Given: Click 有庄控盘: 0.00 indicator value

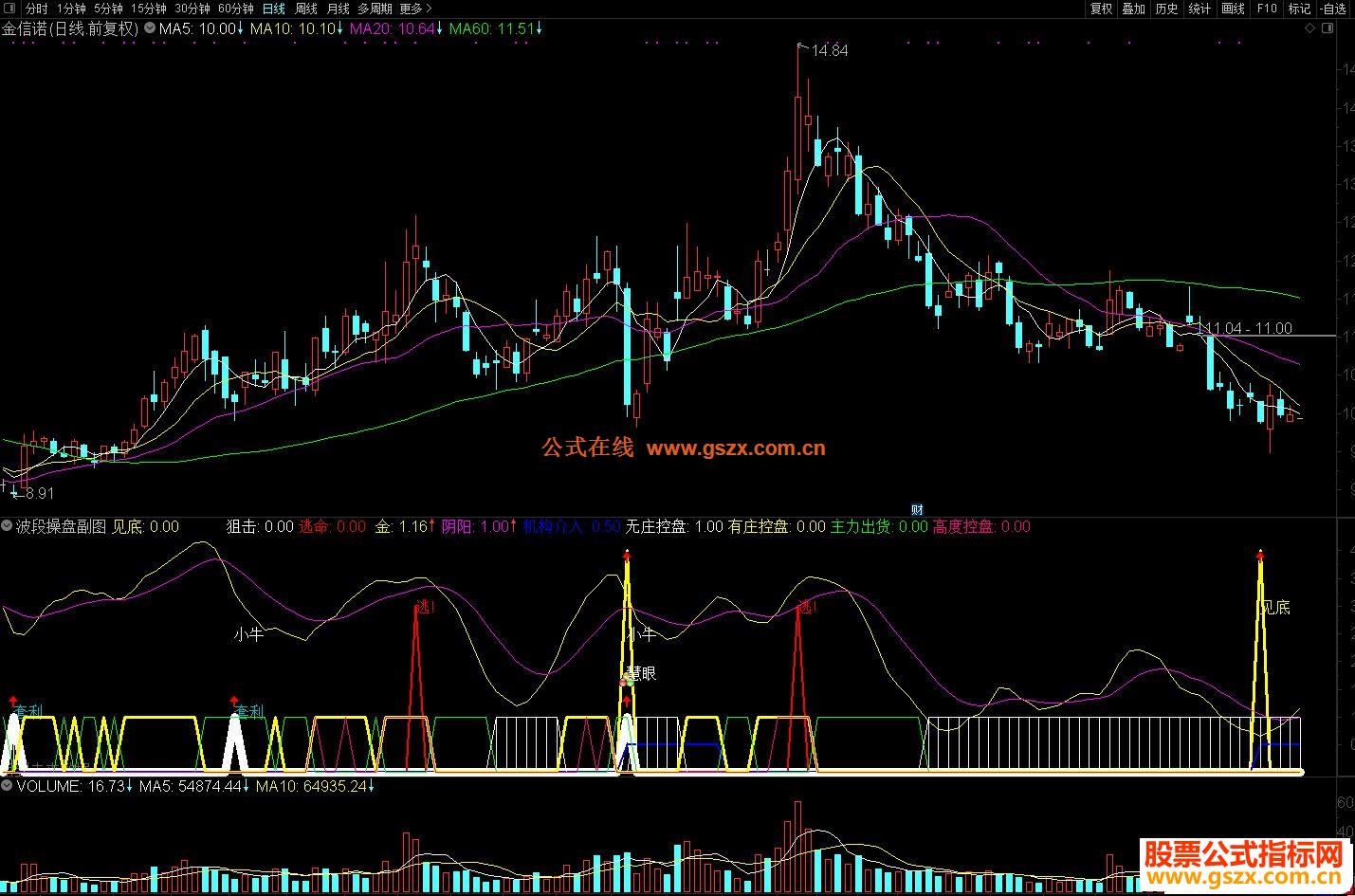Looking at the screenshot, I should pyautogui.click(x=777, y=526).
